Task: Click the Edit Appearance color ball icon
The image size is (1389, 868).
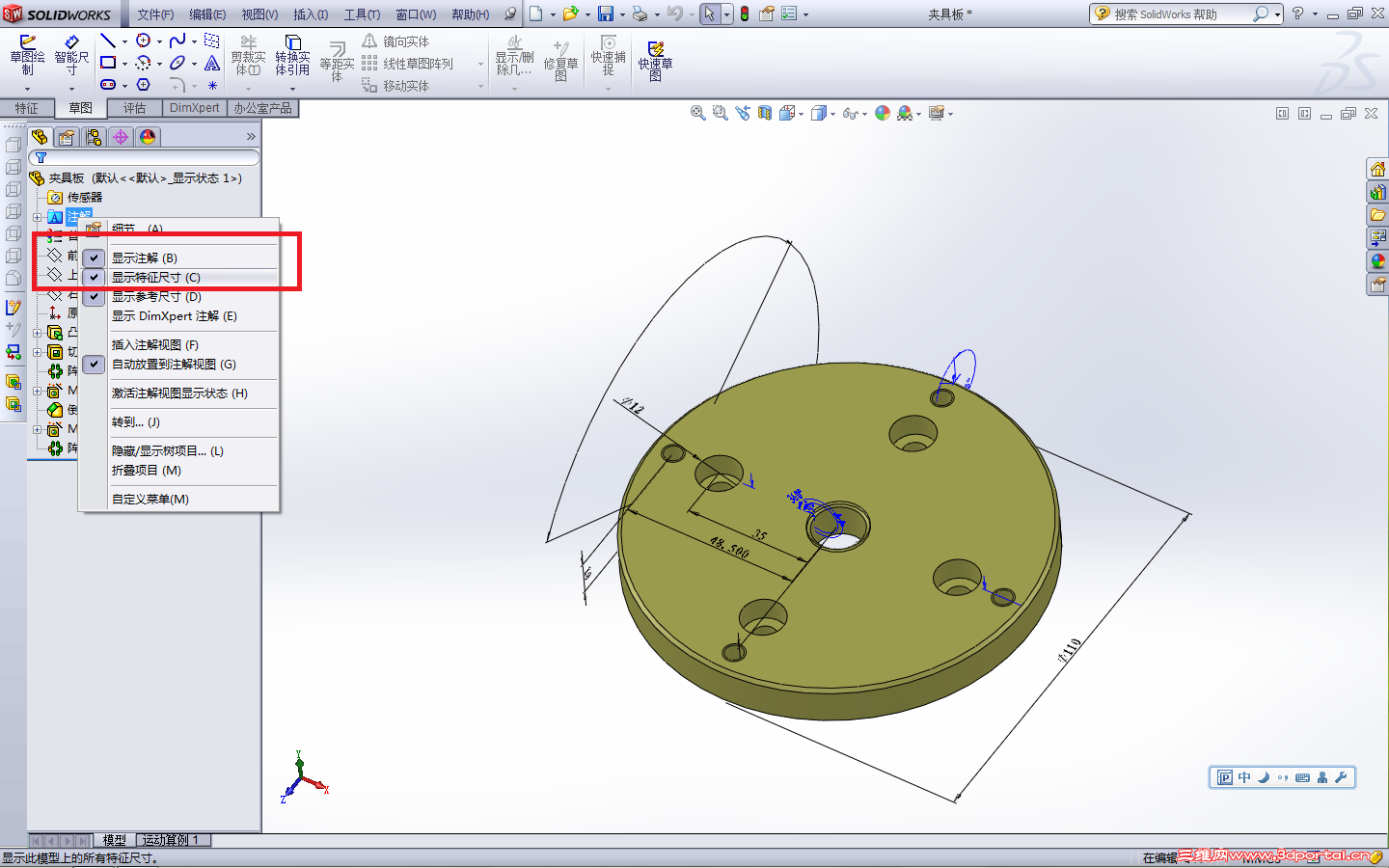Action: click(x=883, y=113)
